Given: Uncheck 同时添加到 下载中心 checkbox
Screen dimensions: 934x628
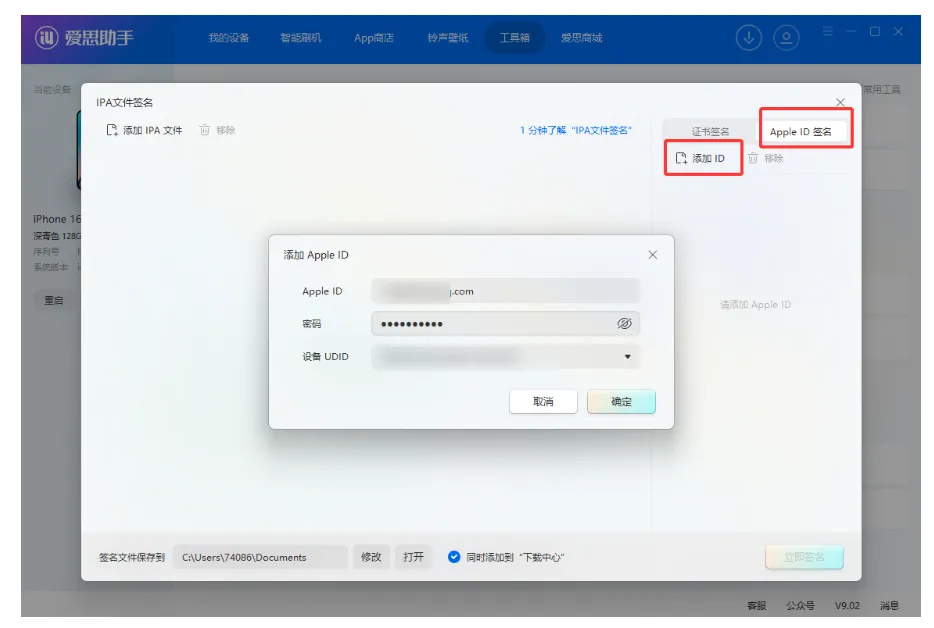Looking at the screenshot, I should point(454,557).
